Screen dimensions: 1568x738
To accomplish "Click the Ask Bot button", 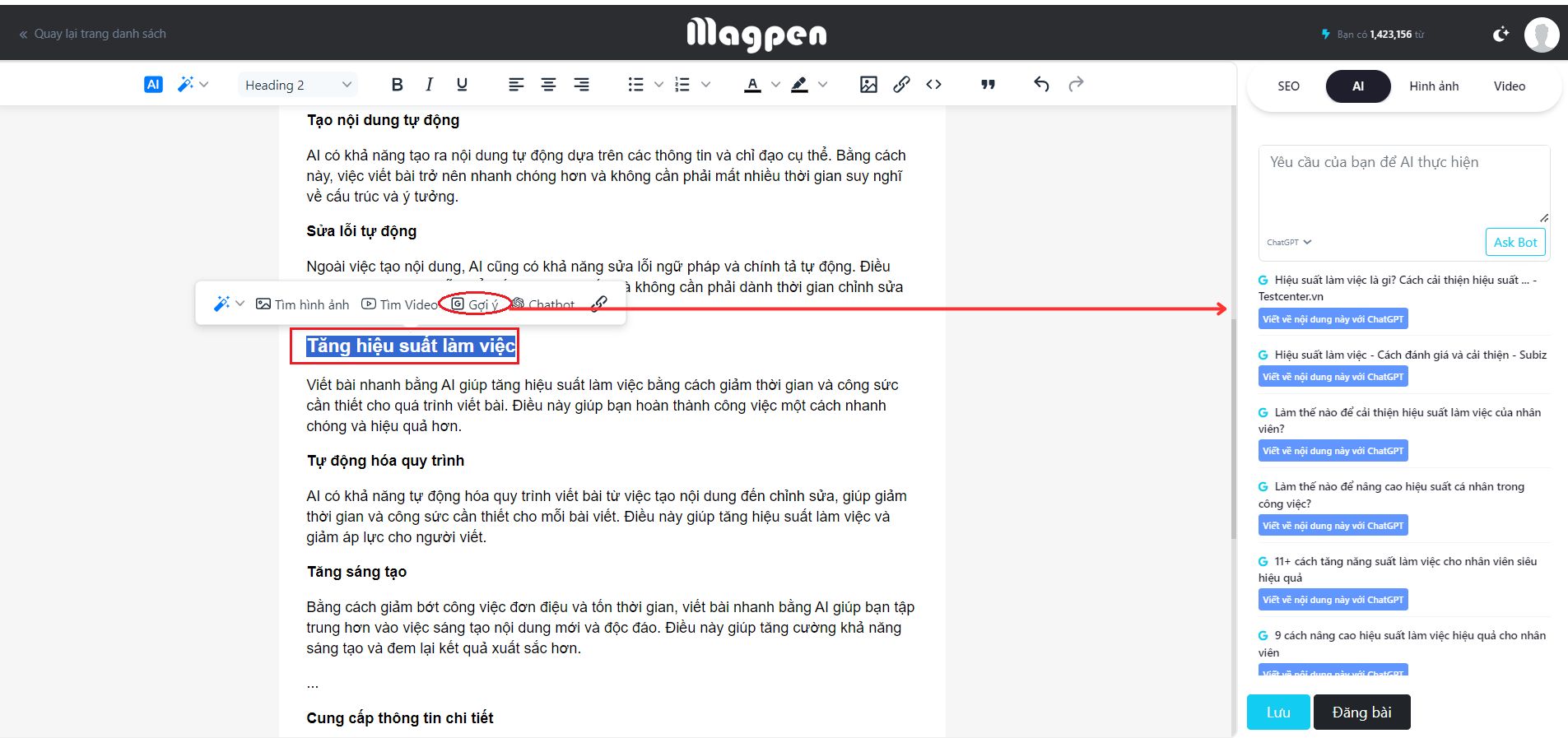I will [1515, 242].
